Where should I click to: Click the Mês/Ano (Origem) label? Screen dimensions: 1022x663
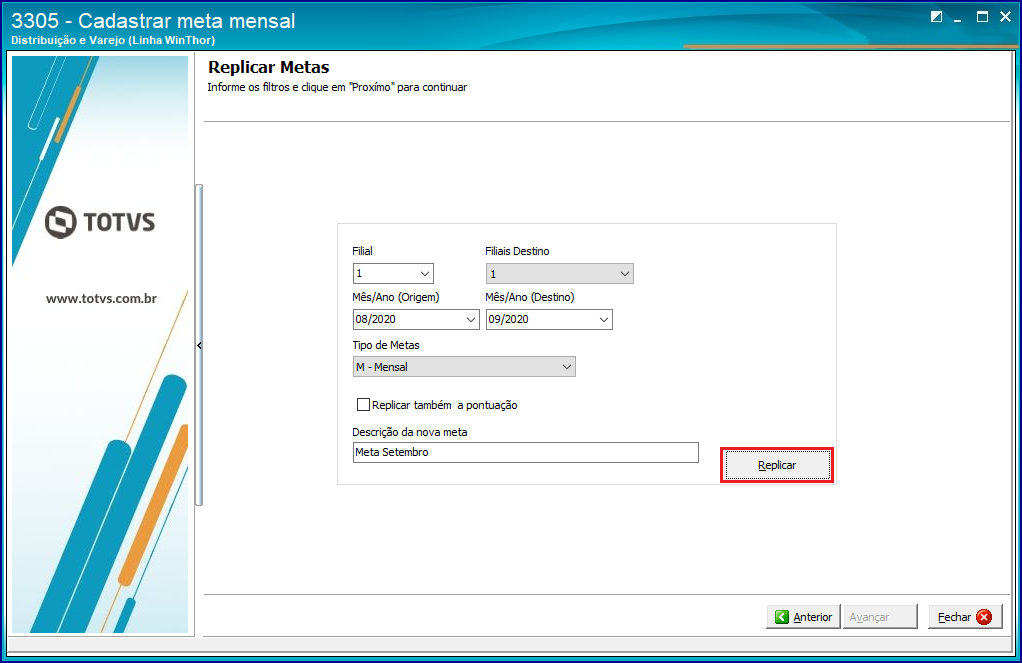396,297
